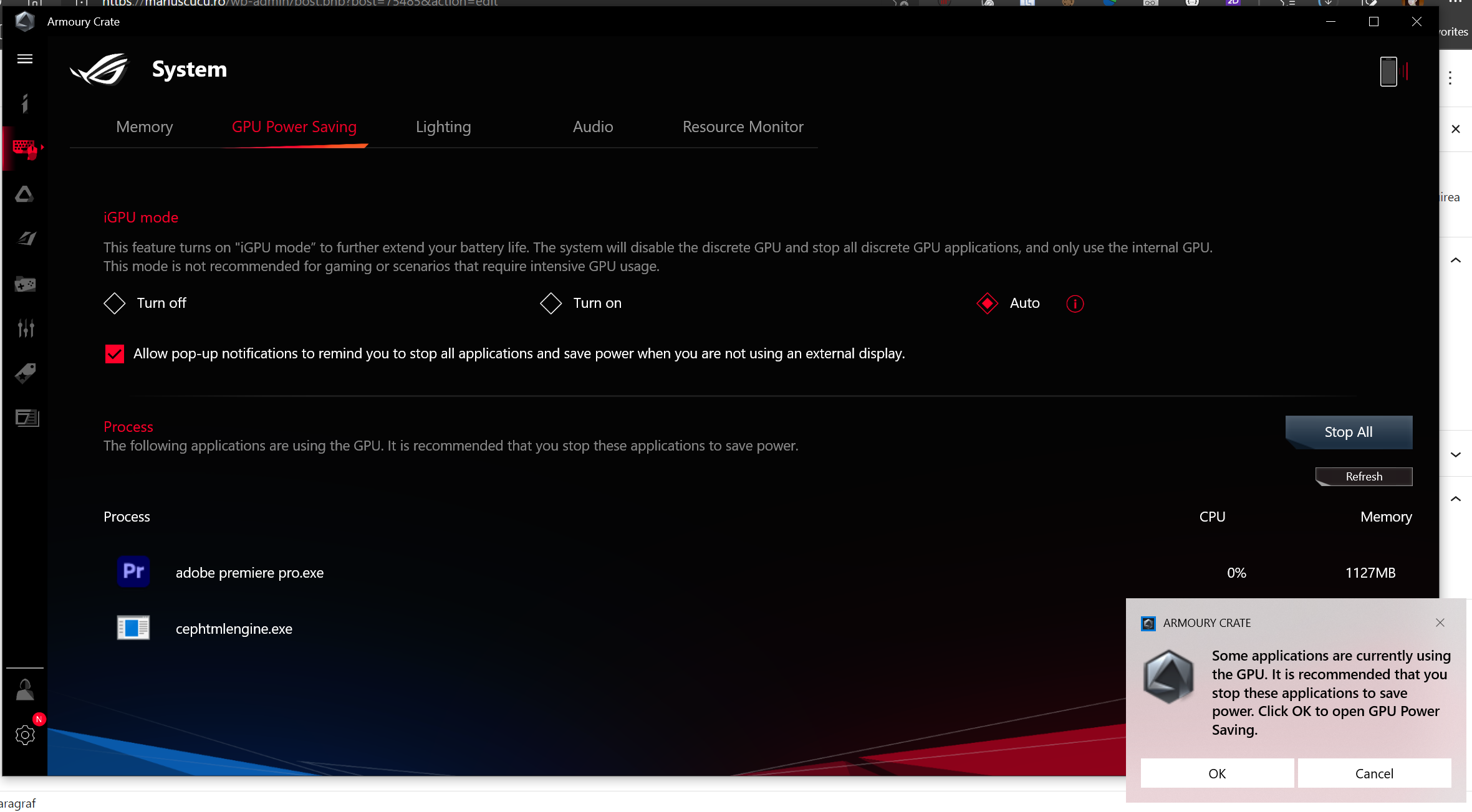This screenshot has height=812, width=1472.
Task: Uncheck the pop-up notifications checkbox
Action: [115, 354]
